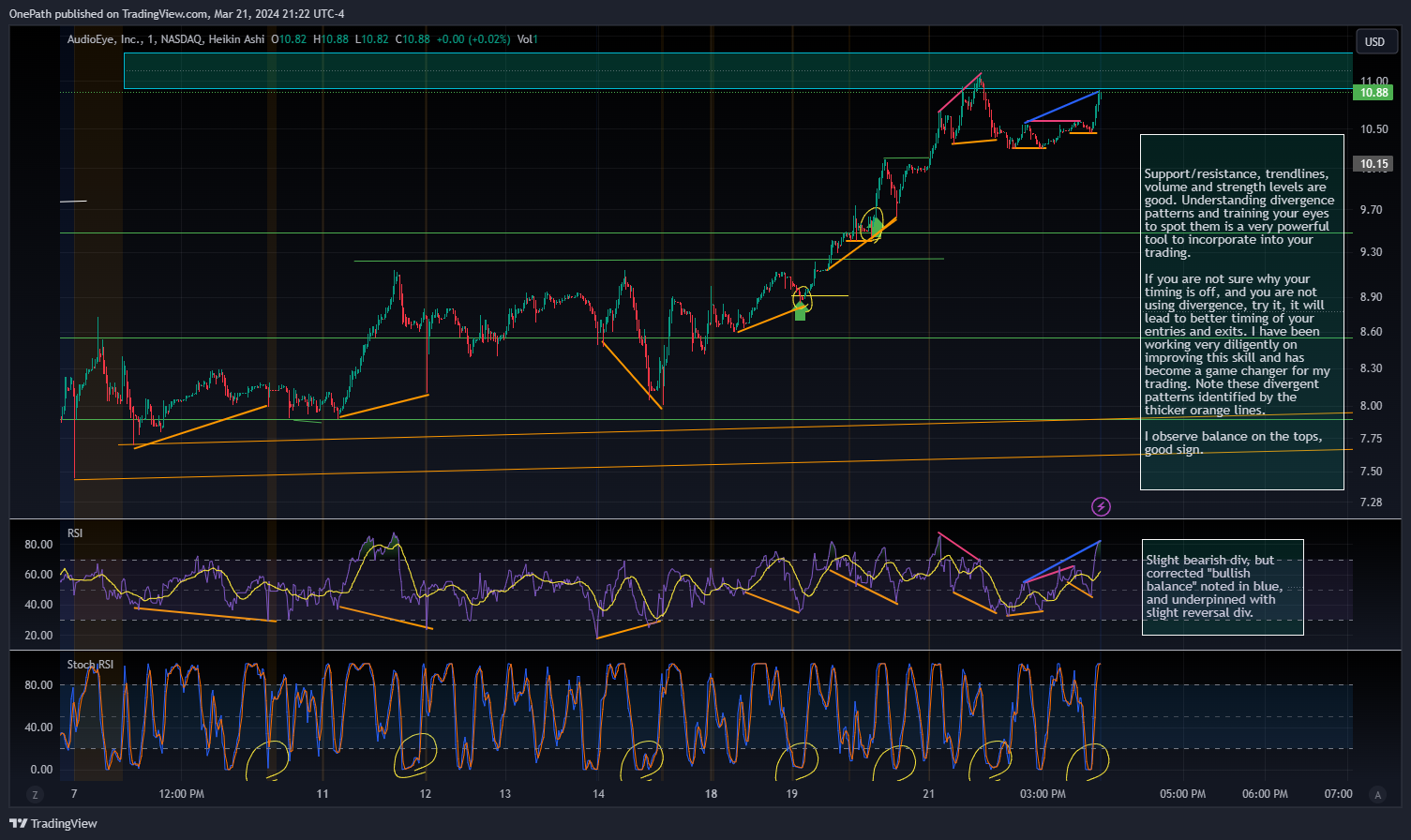Screen dimensions: 1411x840
Task: Click the grey 10.15 price label
Action: 1374,164
